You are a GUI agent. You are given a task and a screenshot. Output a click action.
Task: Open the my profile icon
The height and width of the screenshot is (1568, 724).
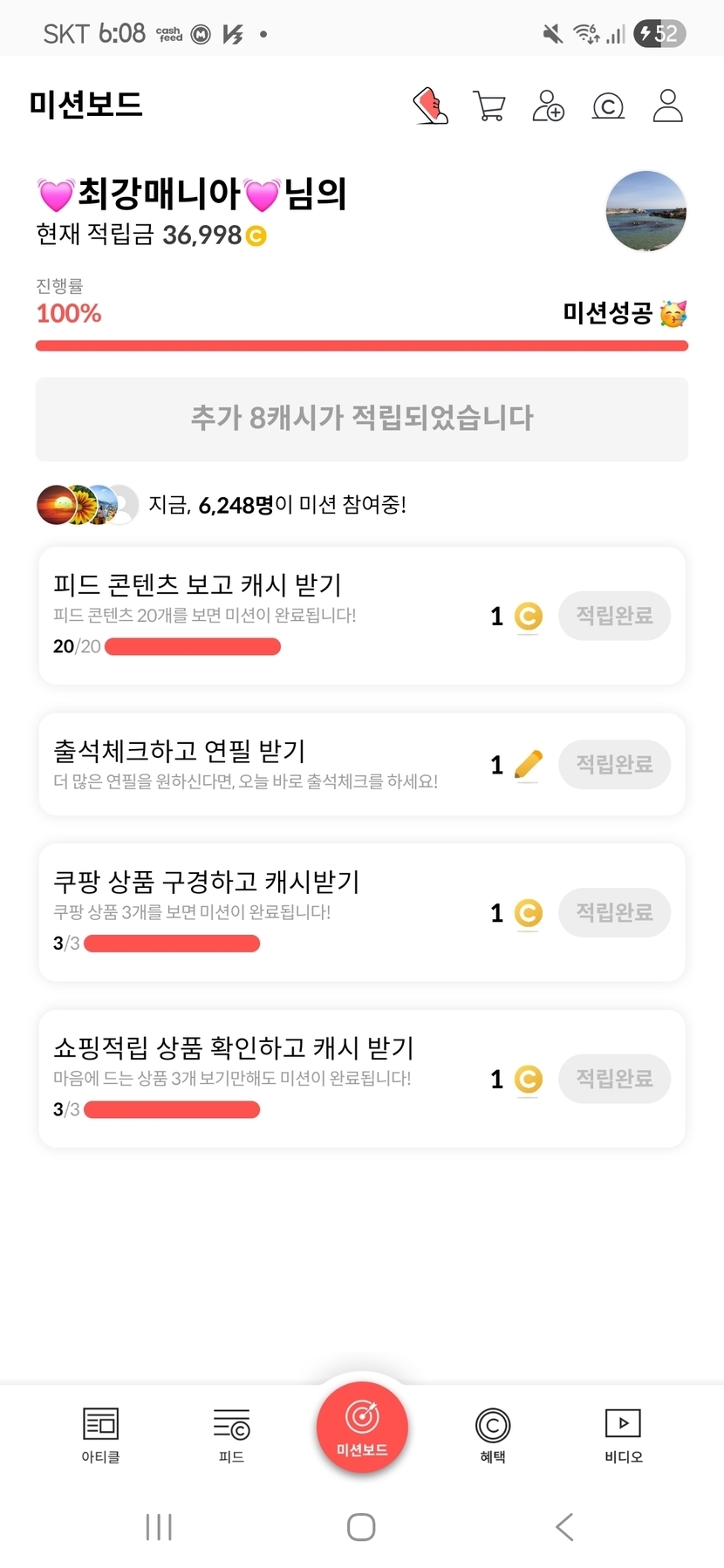click(x=667, y=106)
